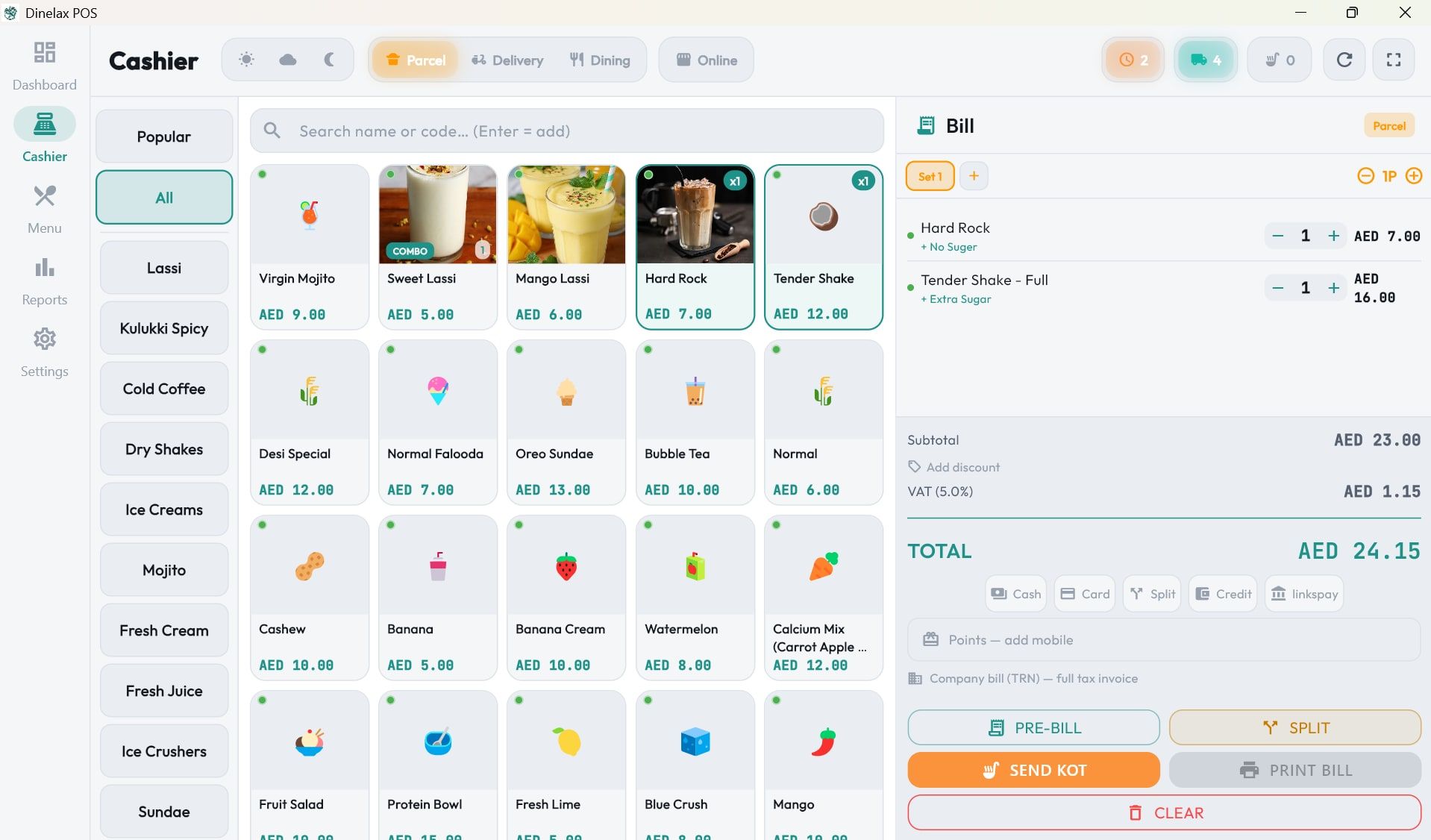The height and width of the screenshot is (840, 1431).
Task: Increase Tender Shake quantity
Action: click(1334, 288)
